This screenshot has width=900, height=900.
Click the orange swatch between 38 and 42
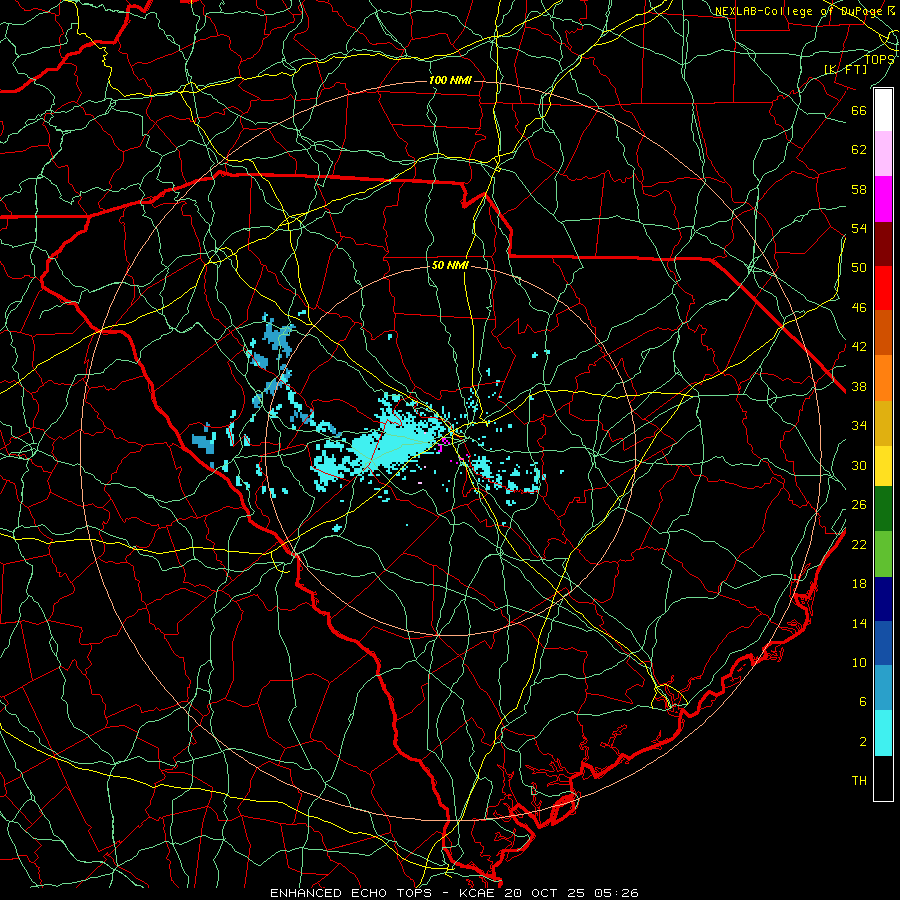pyautogui.click(x=883, y=378)
